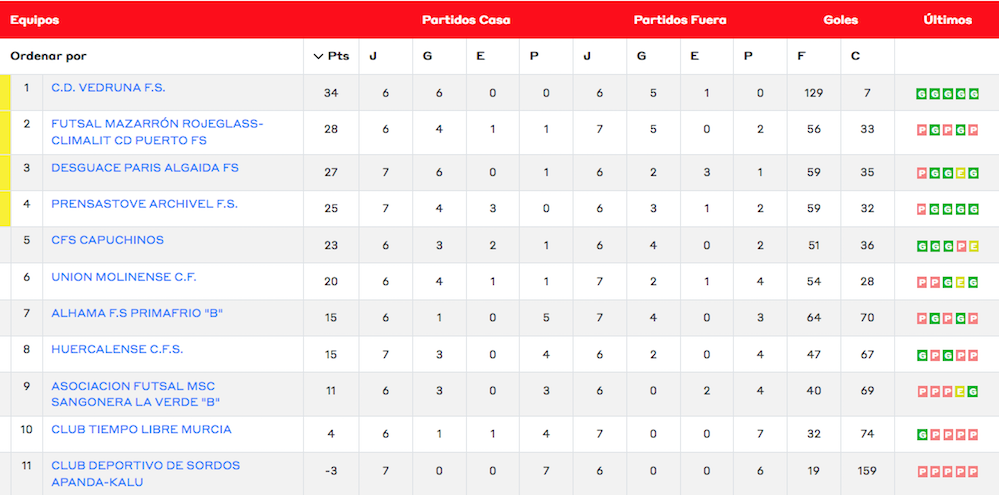This screenshot has width=999, height=495.
Task: Click the Partidos Fuera header
Action: tap(680, 20)
